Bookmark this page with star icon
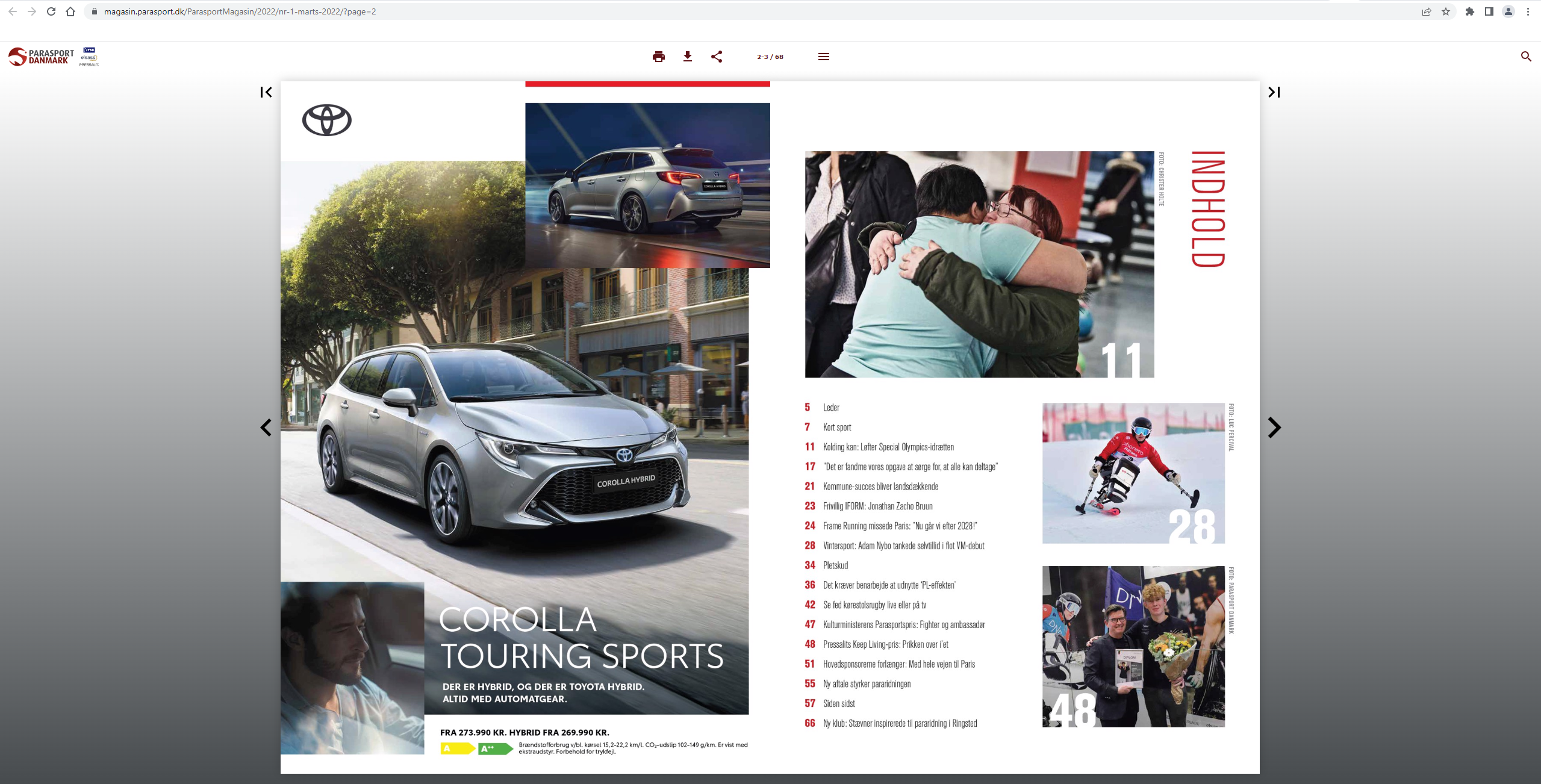 (x=1445, y=11)
